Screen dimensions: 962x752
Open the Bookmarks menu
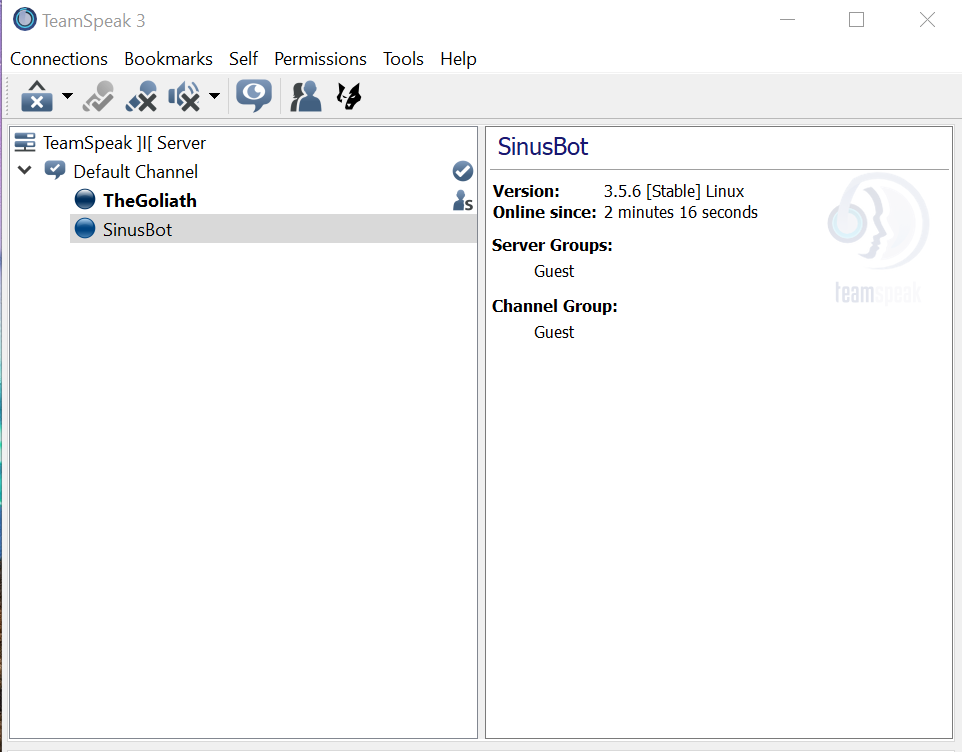[x=168, y=59]
